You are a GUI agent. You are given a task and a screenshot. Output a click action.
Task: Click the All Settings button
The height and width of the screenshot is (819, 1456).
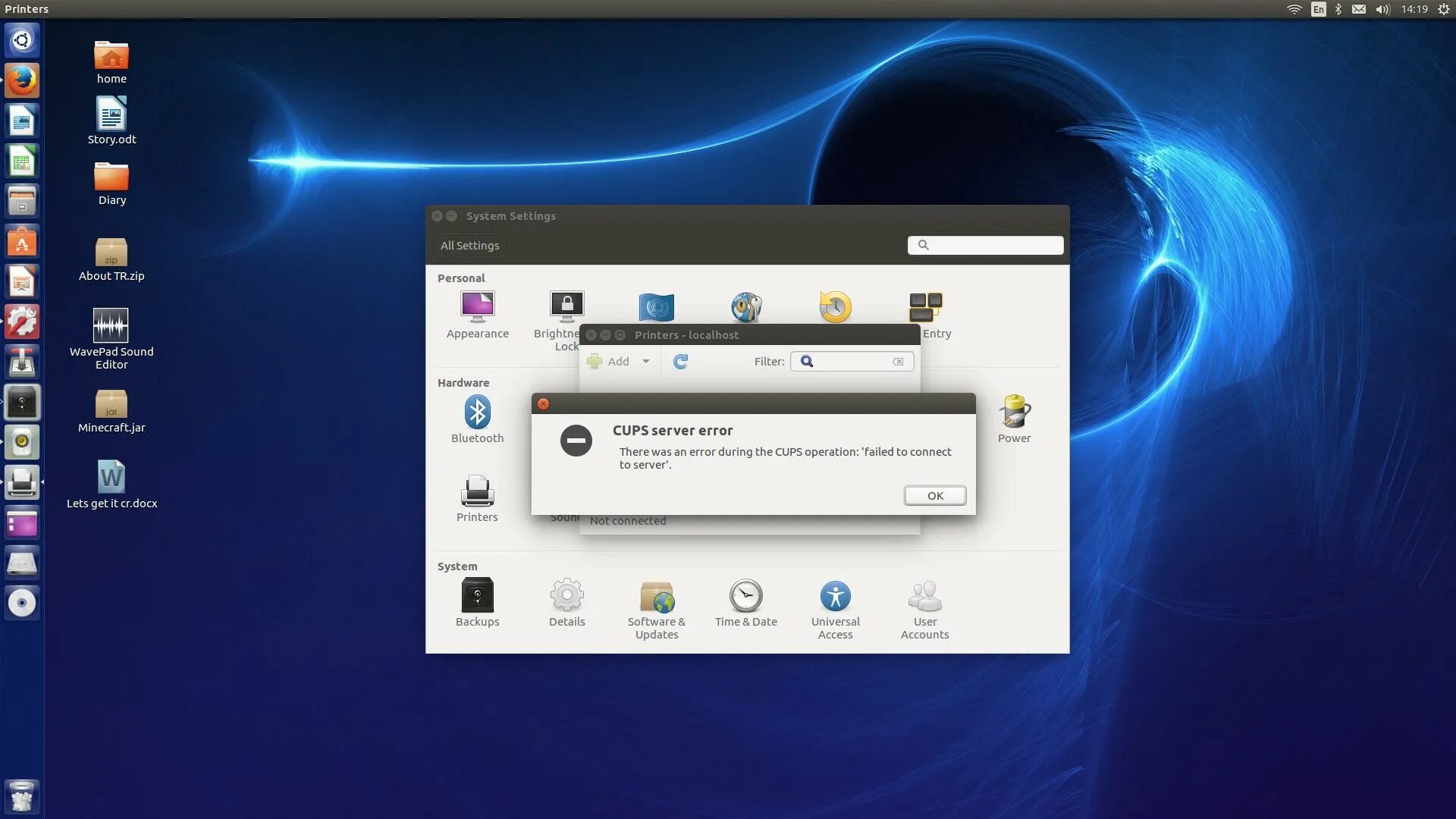point(469,245)
